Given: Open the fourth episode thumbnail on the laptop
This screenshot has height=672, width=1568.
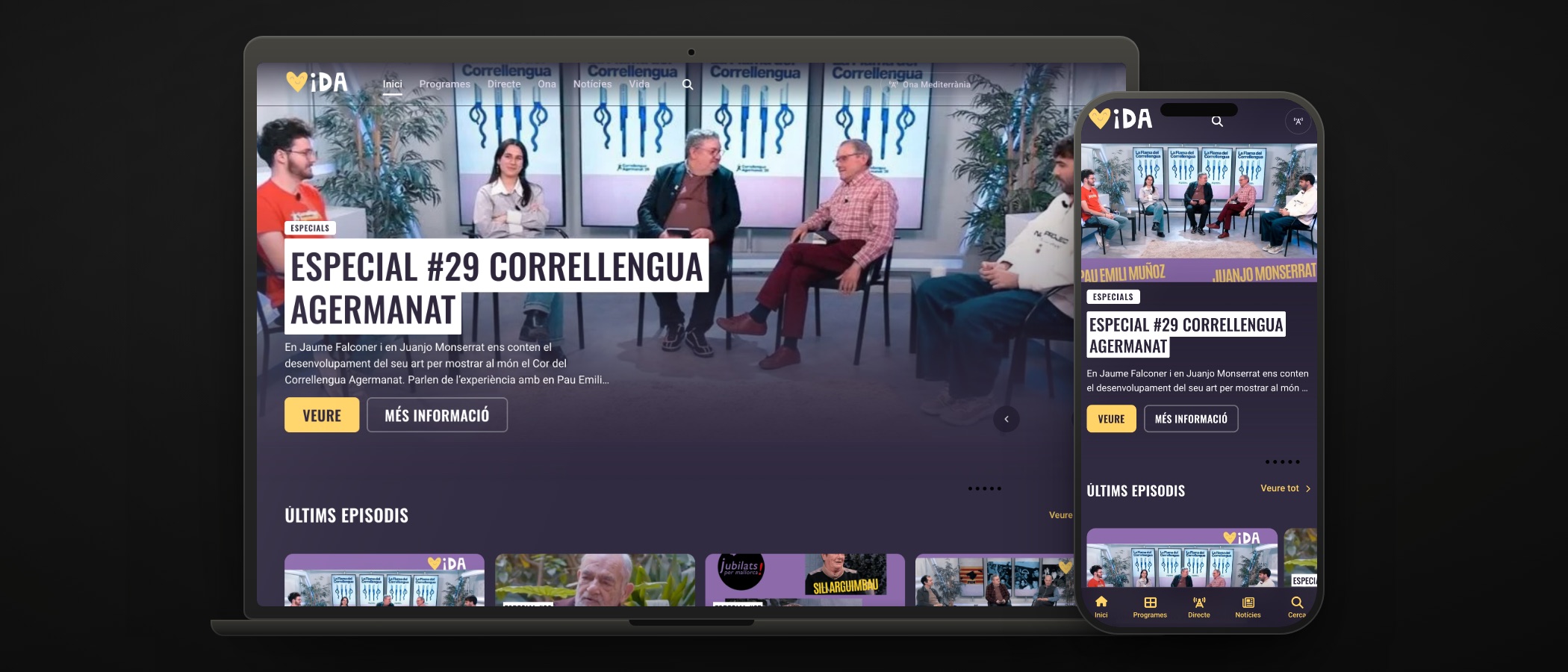Looking at the screenshot, I should 995,579.
